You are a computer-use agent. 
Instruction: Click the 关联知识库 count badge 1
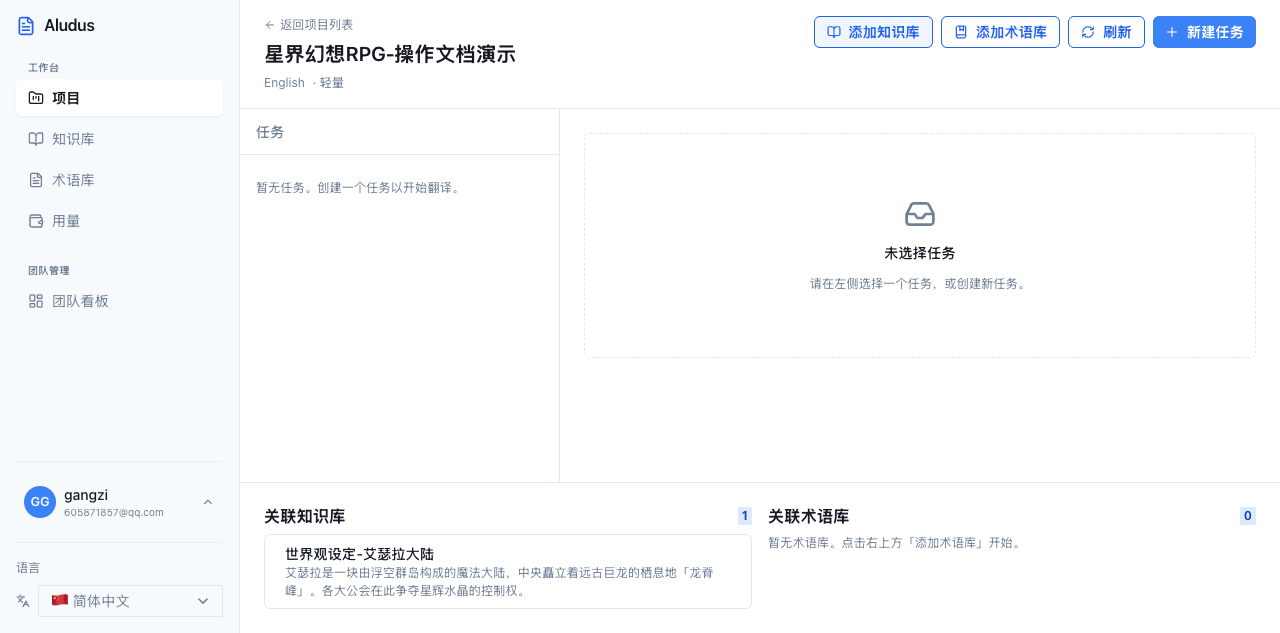pyautogui.click(x=745, y=516)
